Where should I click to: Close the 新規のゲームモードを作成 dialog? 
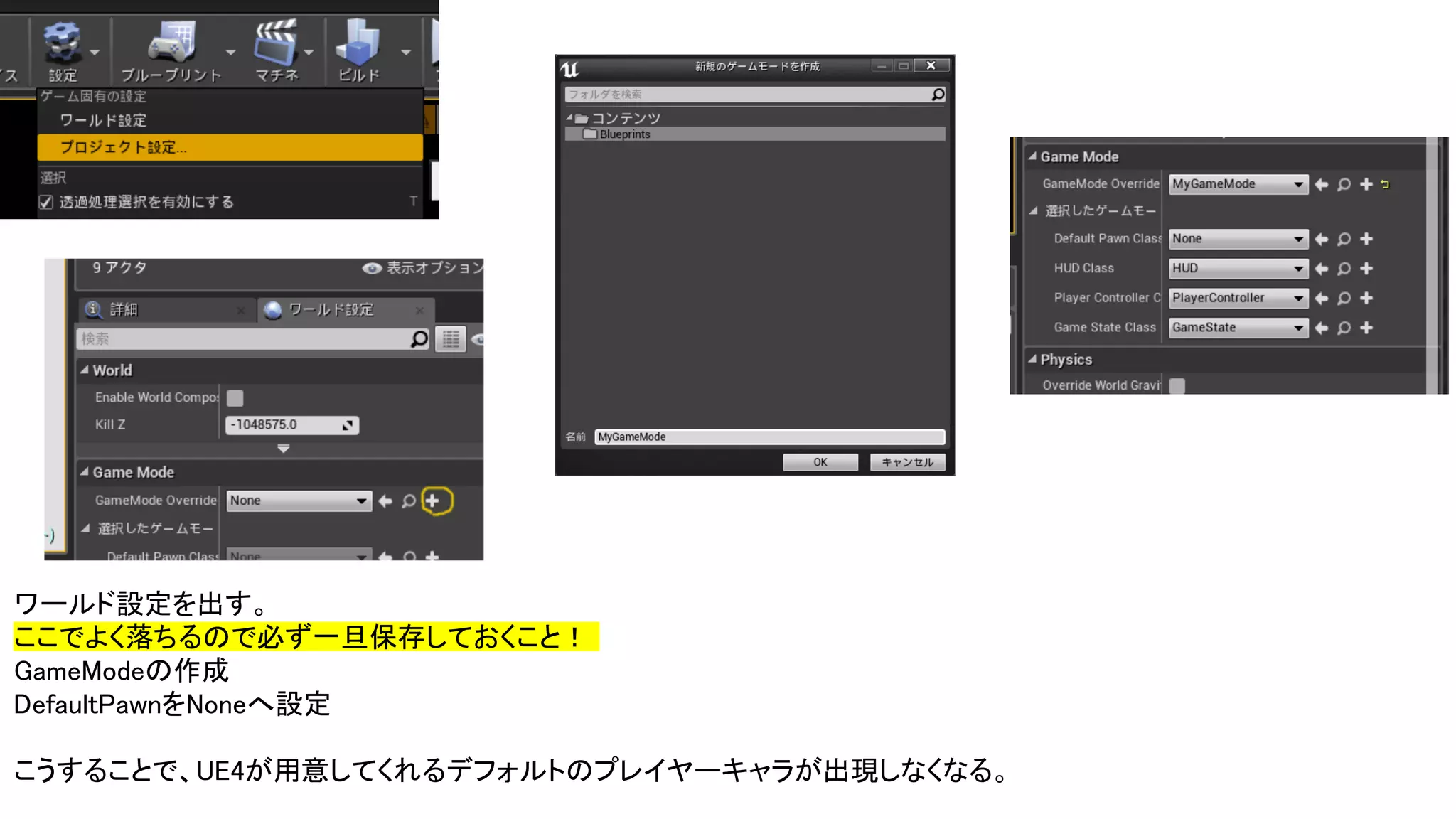click(931, 65)
